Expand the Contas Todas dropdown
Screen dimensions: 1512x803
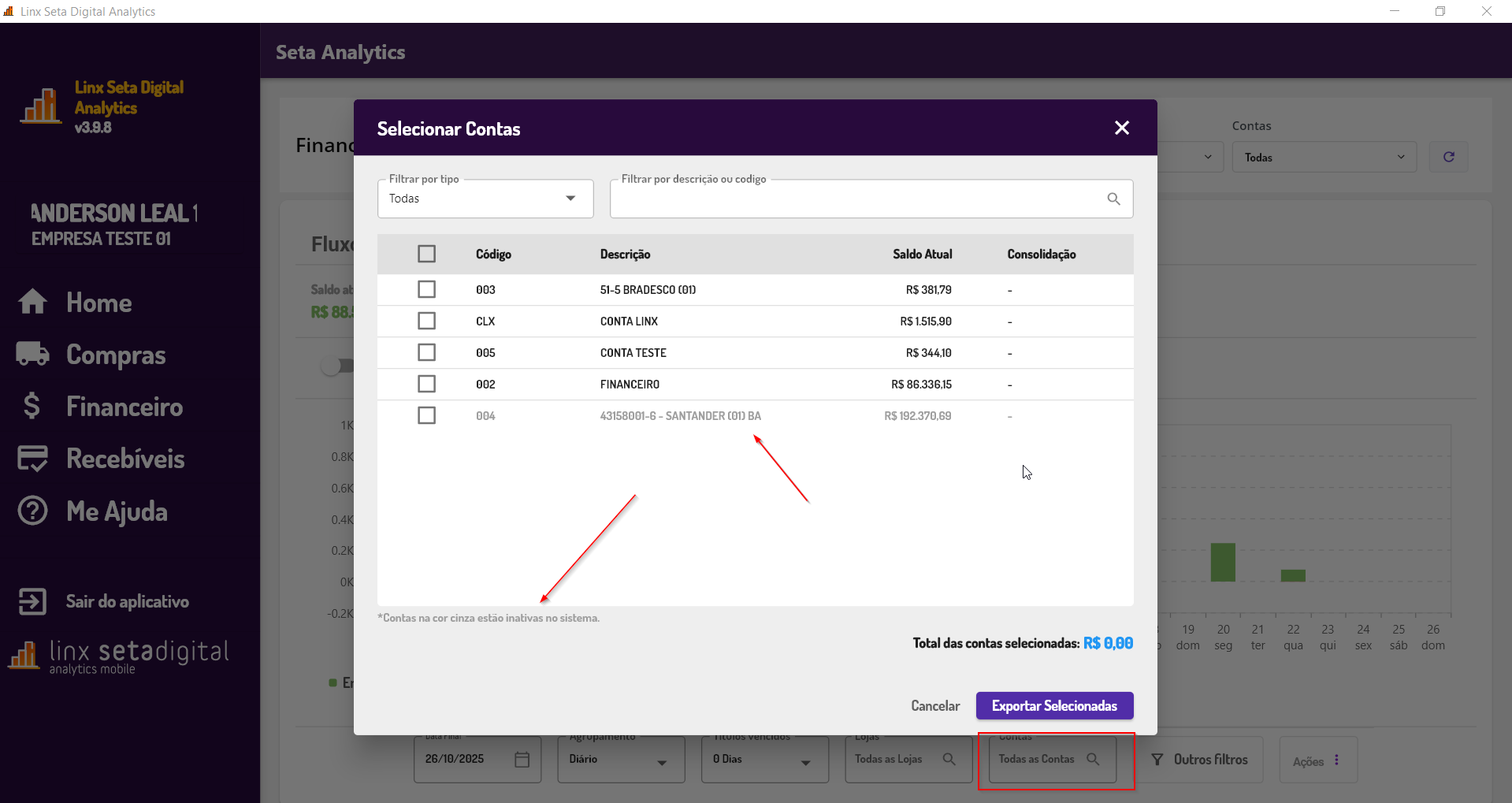point(1324,158)
